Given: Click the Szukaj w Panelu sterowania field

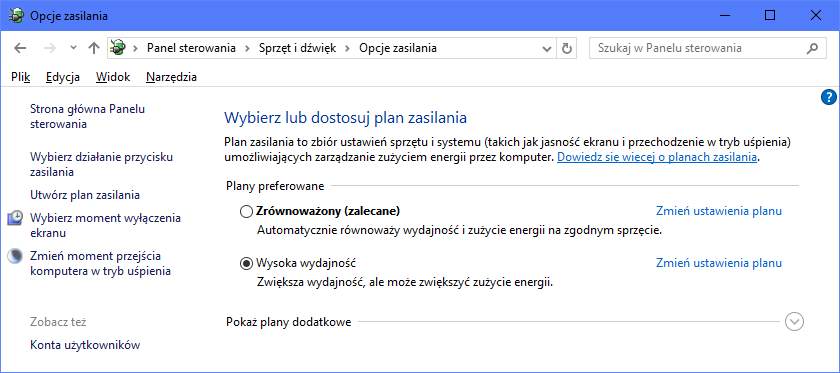Looking at the screenshot, I should [696, 48].
